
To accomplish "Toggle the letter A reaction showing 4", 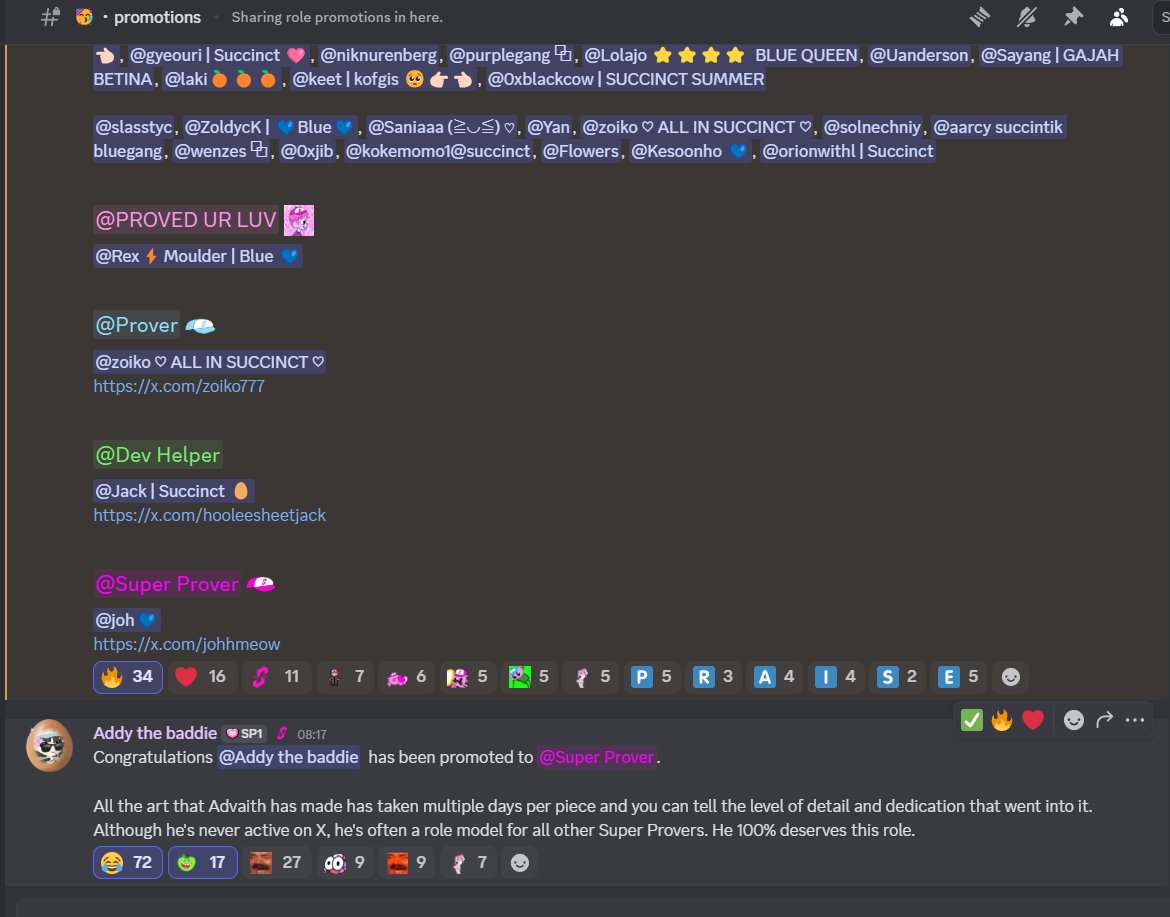I will click(x=774, y=677).
